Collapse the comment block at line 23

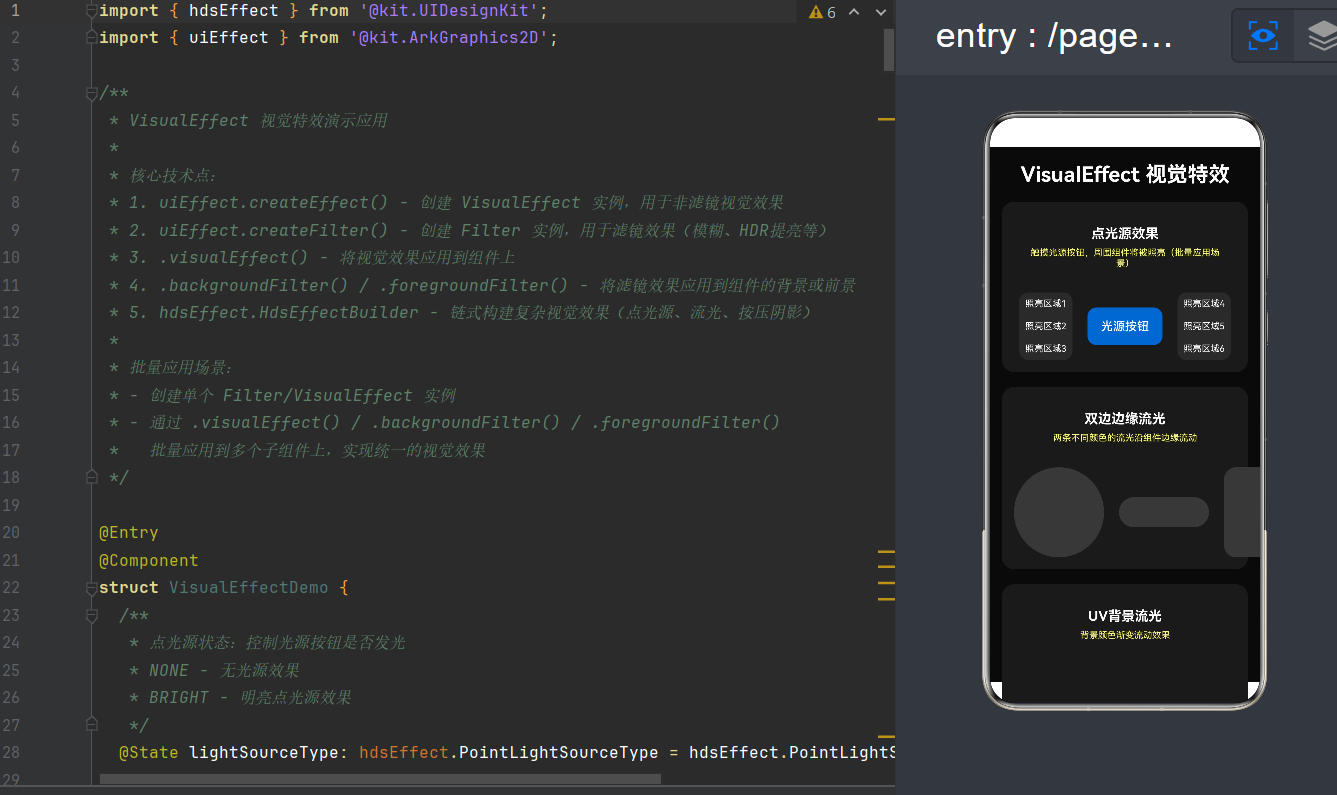click(x=91, y=615)
